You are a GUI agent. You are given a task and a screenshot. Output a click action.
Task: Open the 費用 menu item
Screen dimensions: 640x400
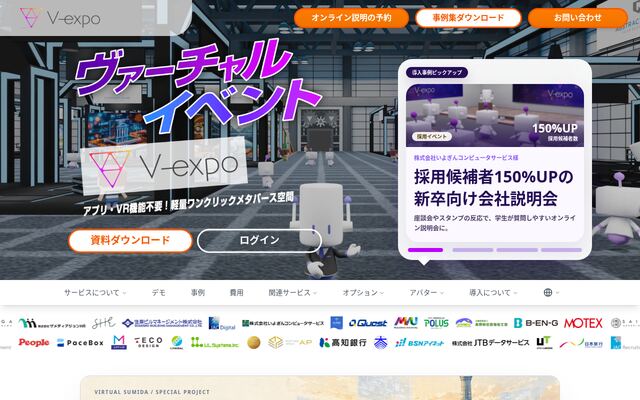(237, 293)
